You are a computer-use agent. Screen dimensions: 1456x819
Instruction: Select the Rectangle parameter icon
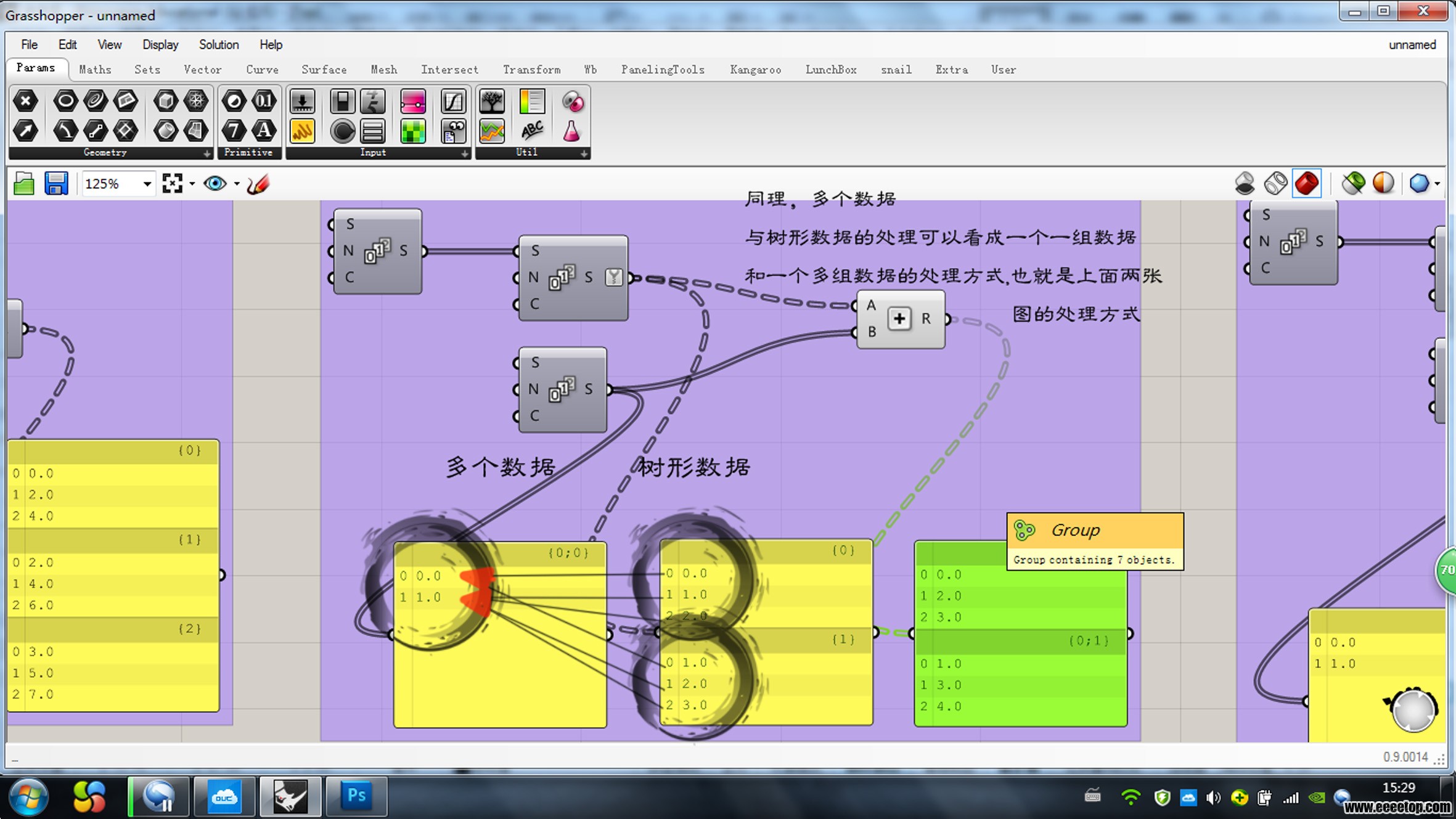pos(126,131)
